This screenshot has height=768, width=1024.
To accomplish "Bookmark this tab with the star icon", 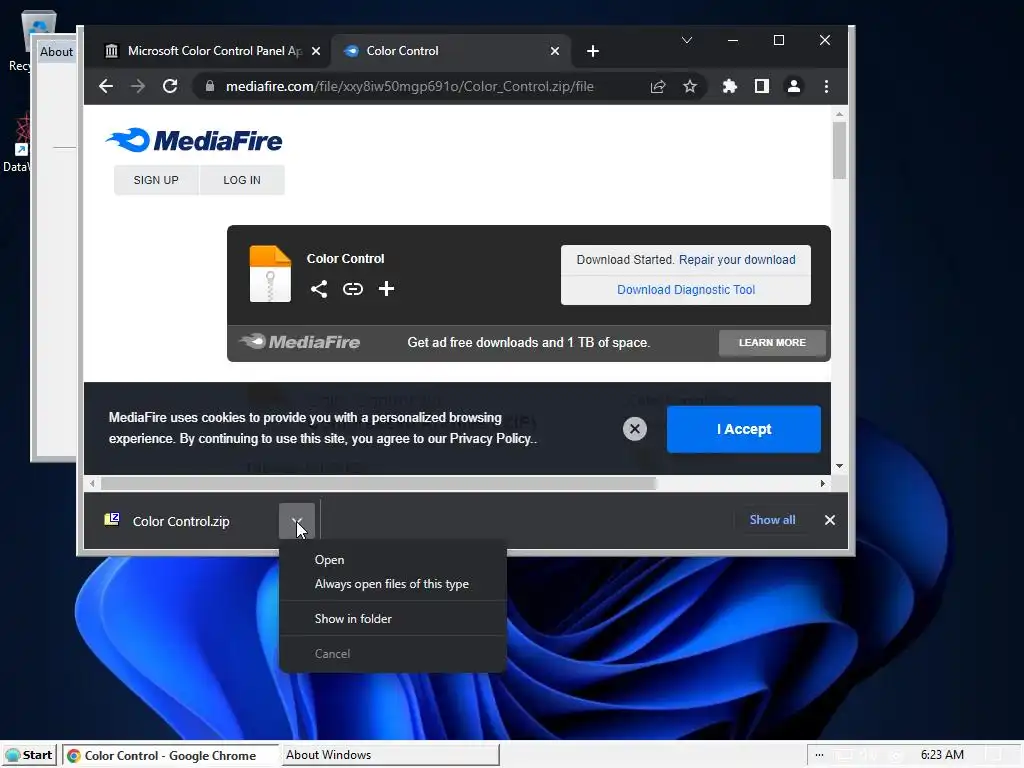I will [x=690, y=86].
